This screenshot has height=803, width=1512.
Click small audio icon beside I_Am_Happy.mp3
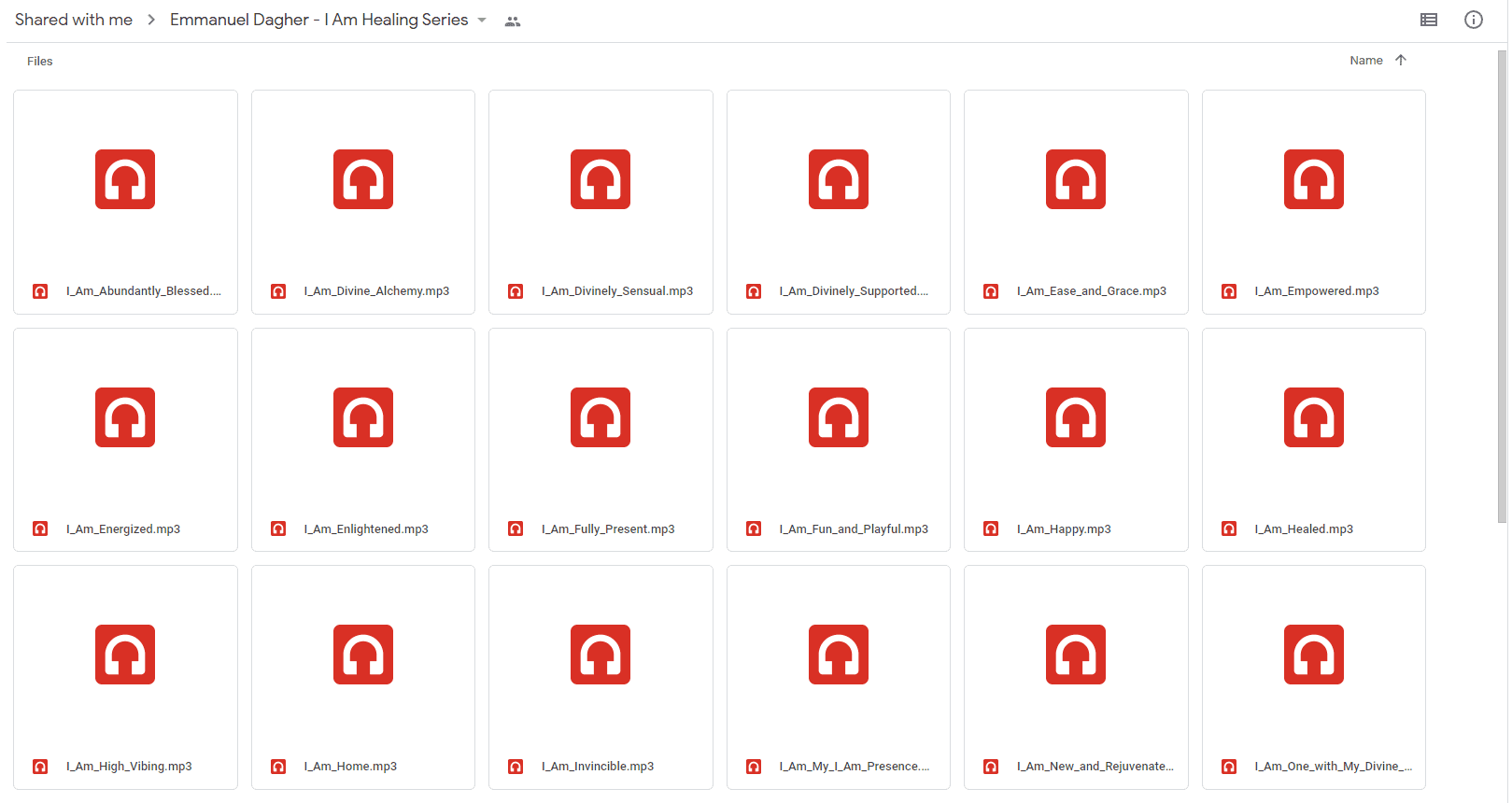point(991,529)
